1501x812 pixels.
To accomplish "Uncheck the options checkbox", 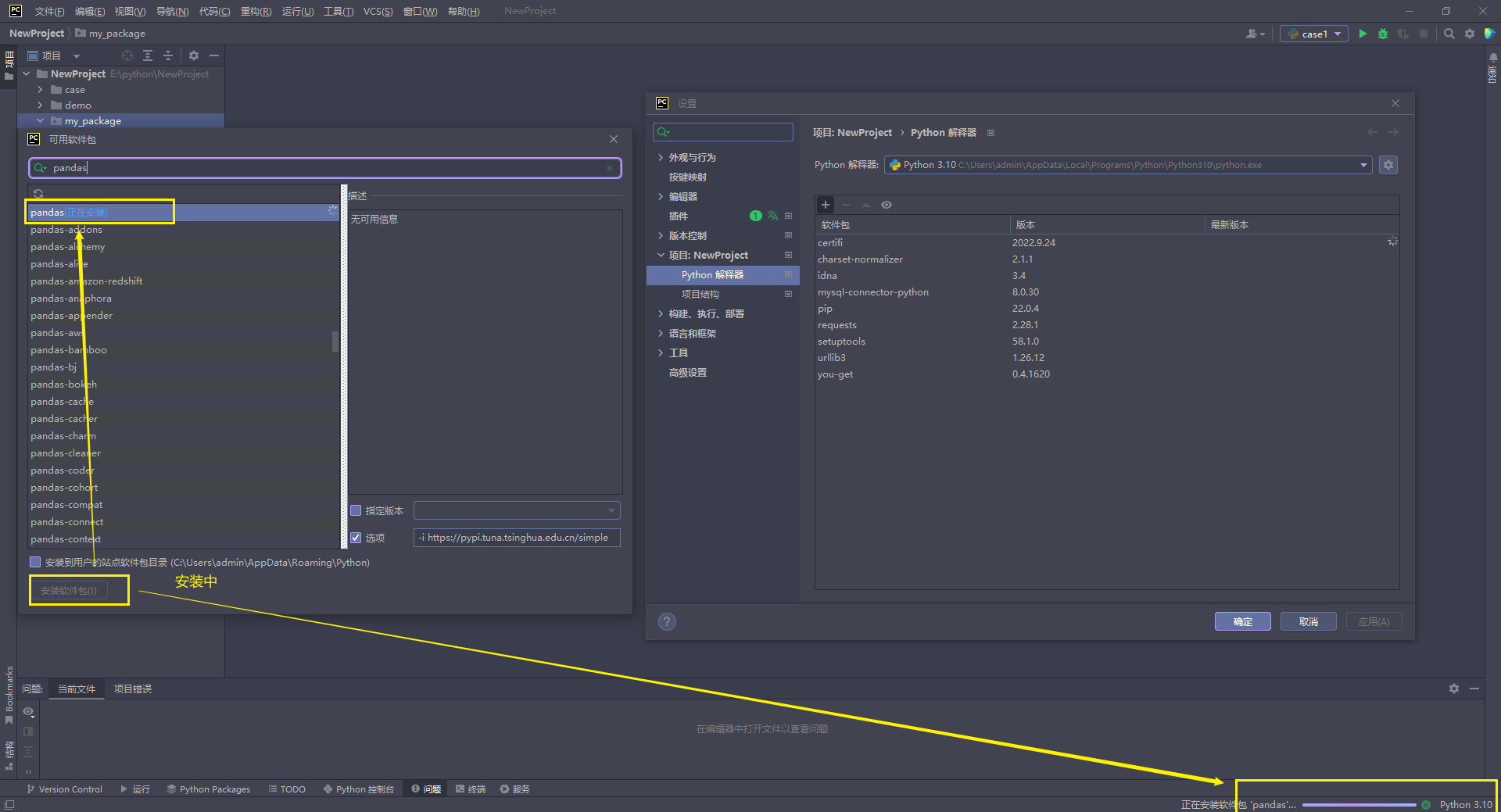I will pos(356,538).
